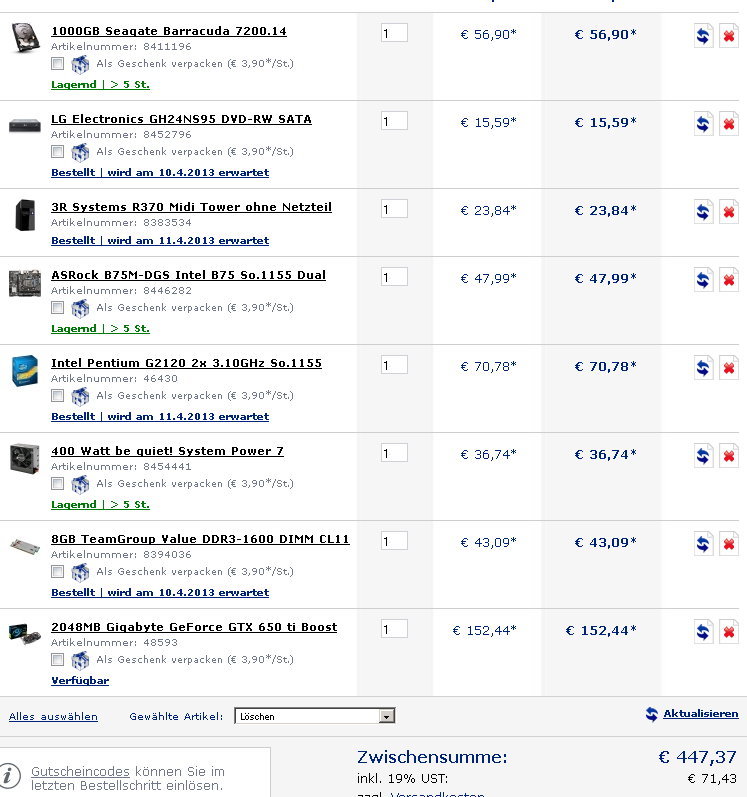The height and width of the screenshot is (797, 747).
Task: Click the red delete icon for Seagate Barracuda
Action: tap(729, 36)
